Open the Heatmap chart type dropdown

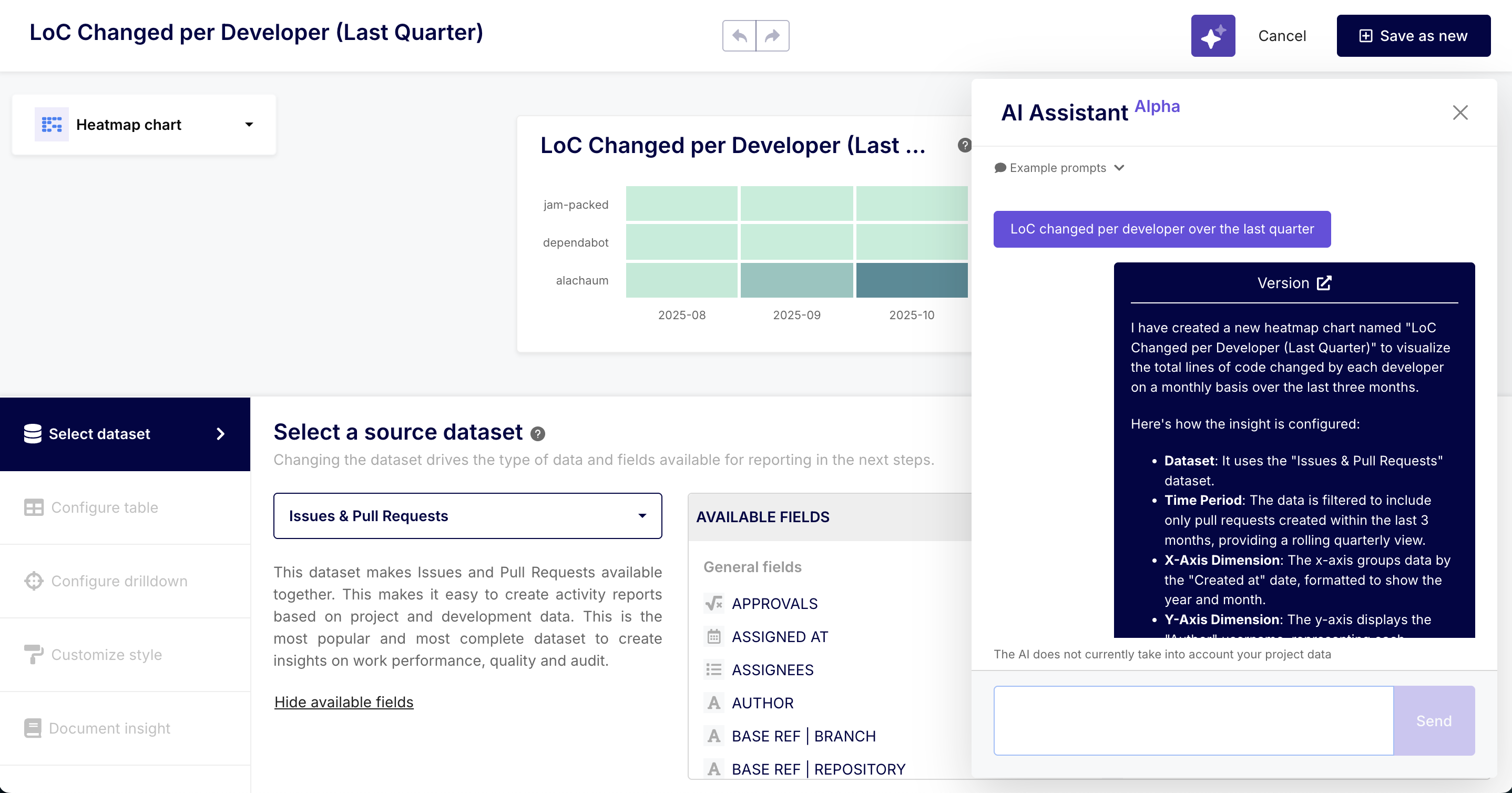tap(249, 125)
